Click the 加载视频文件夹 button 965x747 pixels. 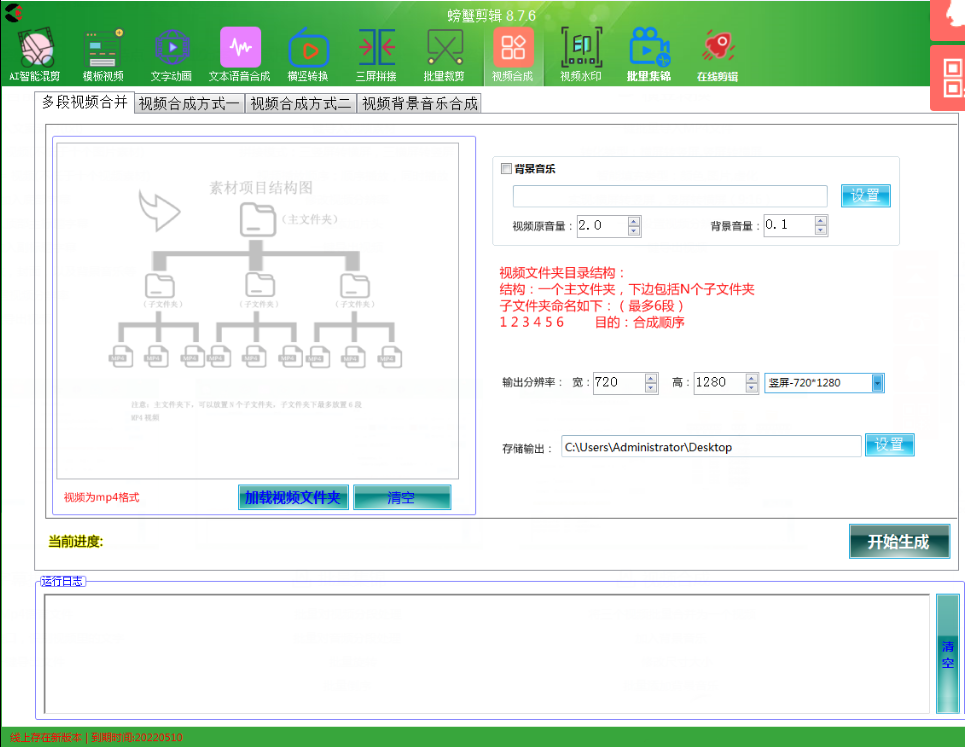click(293, 498)
